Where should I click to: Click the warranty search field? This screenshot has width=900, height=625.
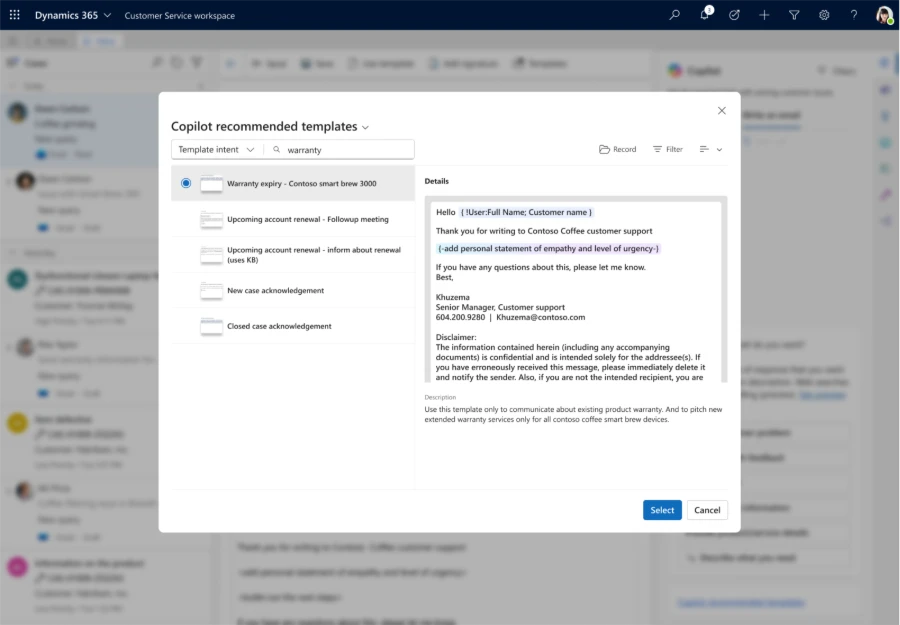pos(340,149)
